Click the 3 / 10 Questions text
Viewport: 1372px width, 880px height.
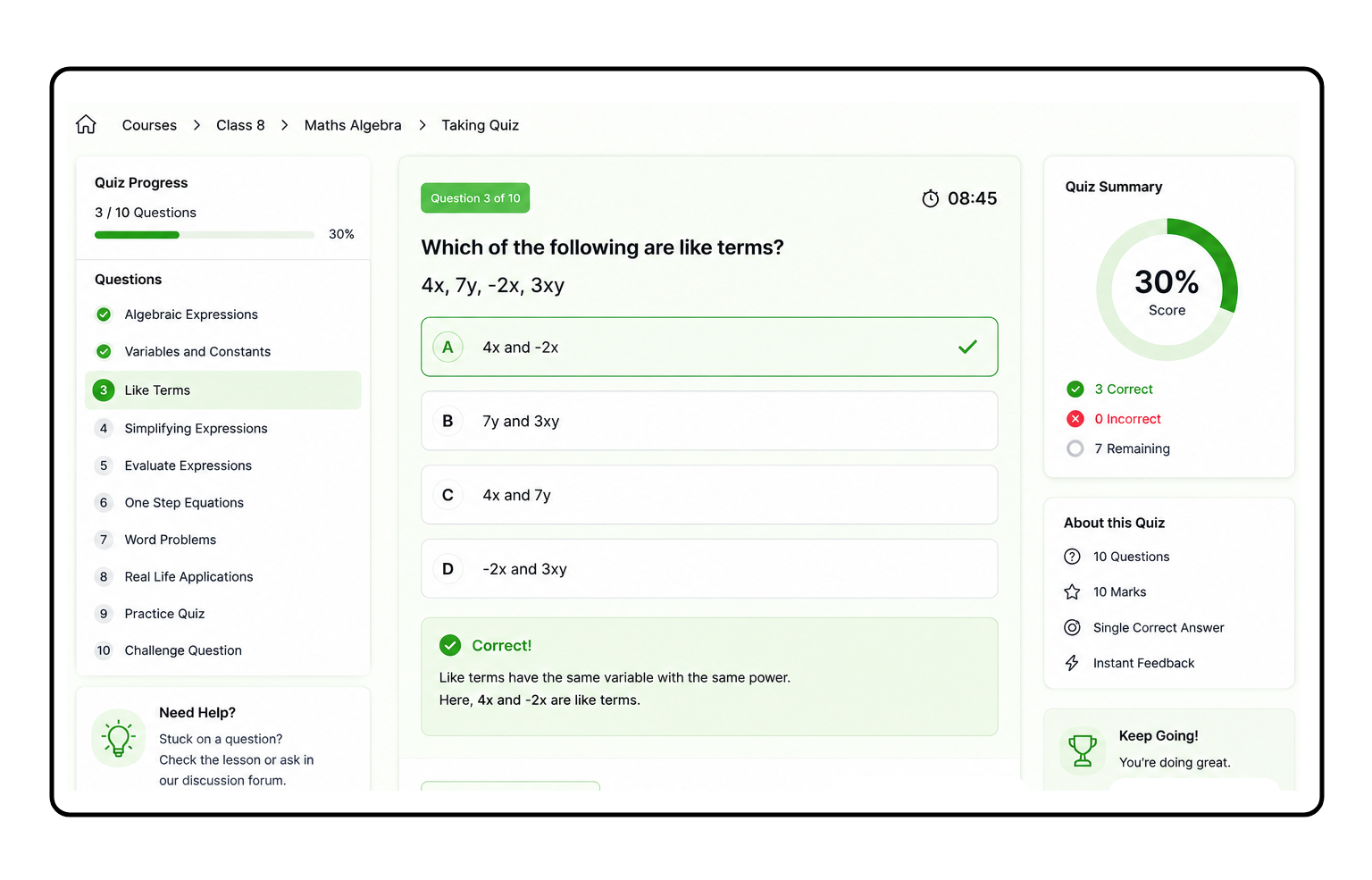tap(146, 213)
